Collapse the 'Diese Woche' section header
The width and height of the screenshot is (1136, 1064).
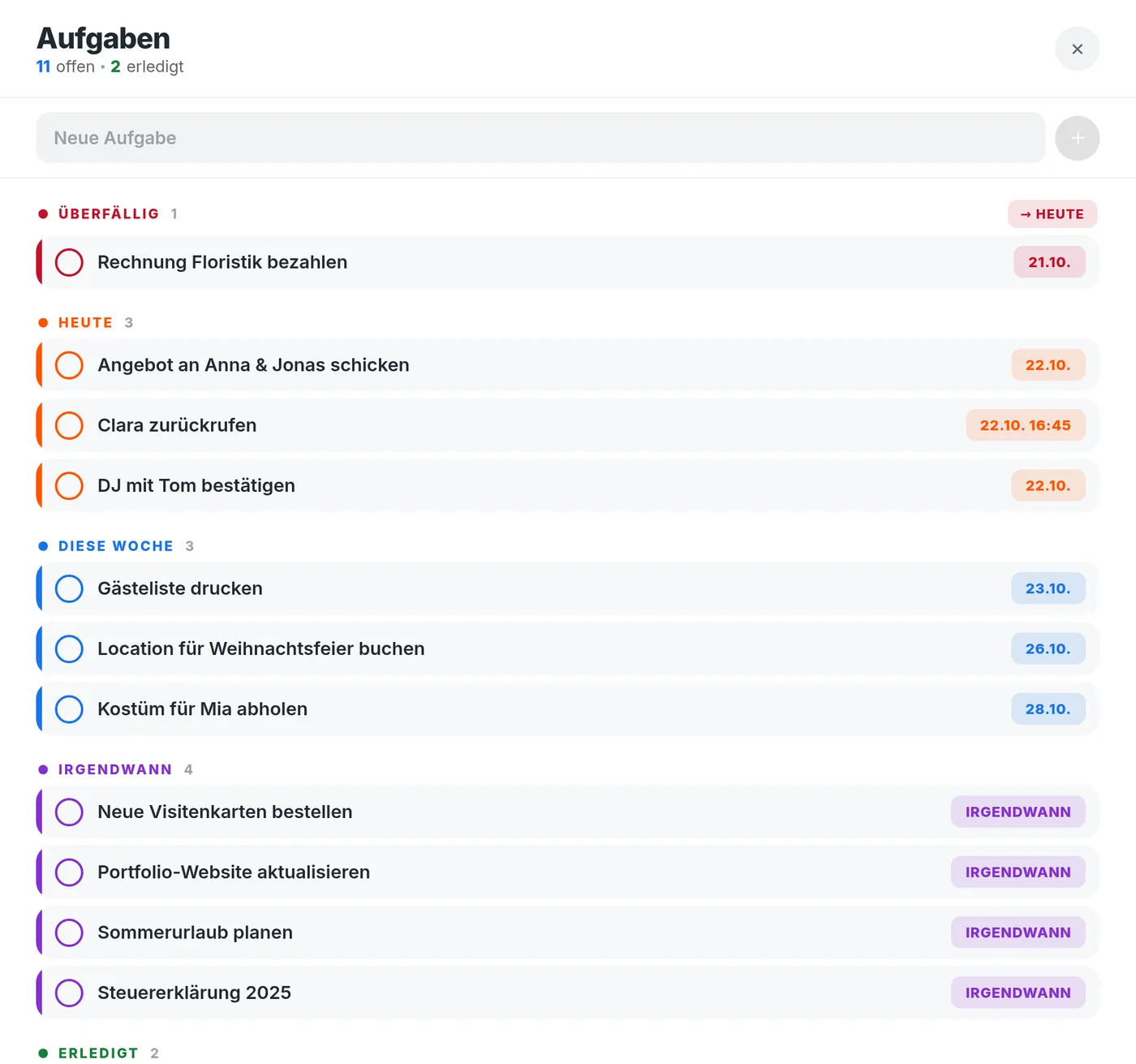click(116, 546)
